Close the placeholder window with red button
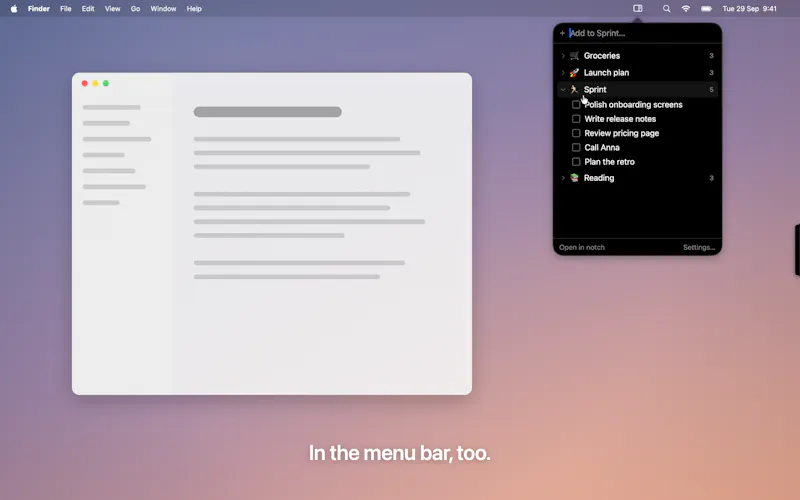The image size is (800, 500). (x=85, y=83)
